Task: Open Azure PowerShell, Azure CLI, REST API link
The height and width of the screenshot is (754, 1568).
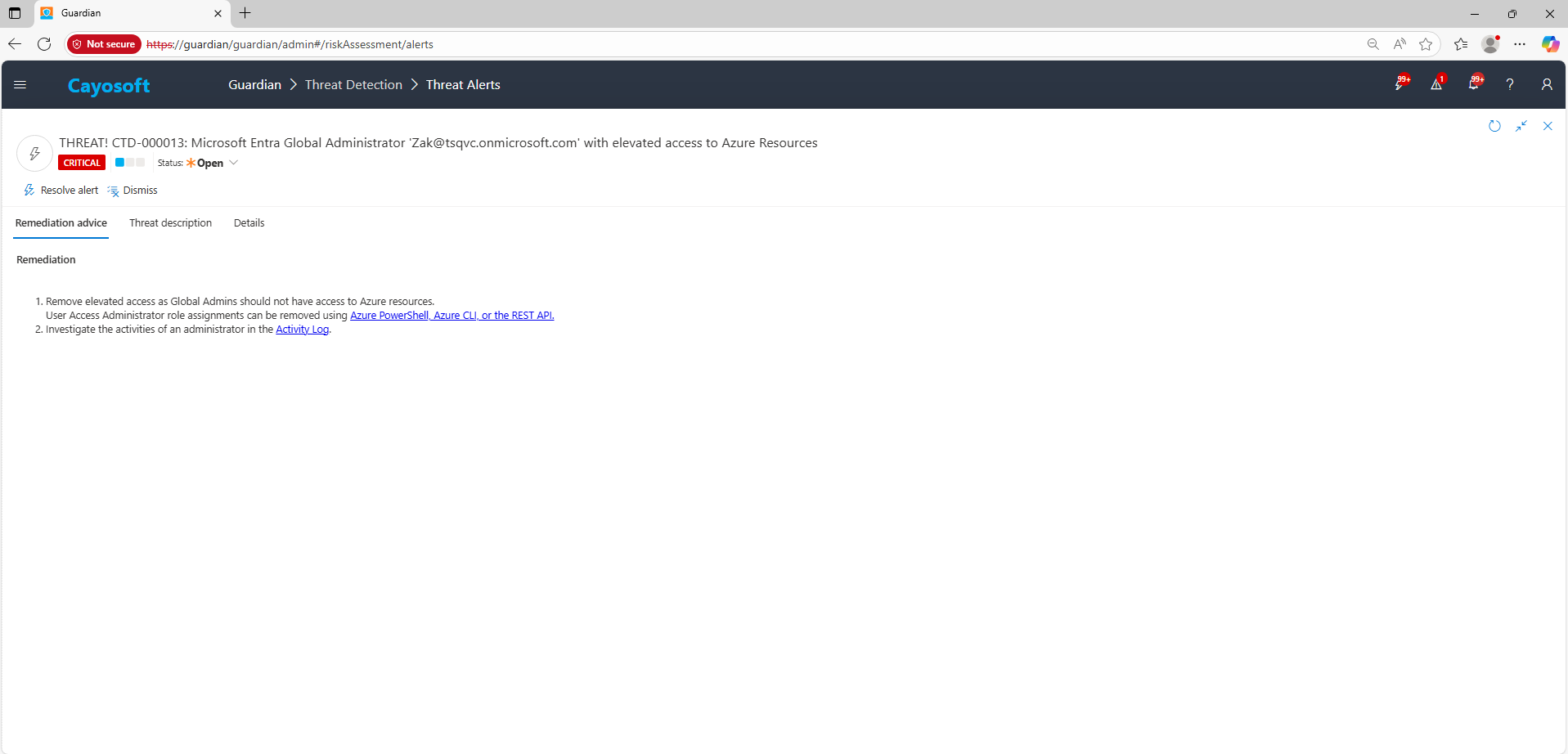Action: pos(452,316)
